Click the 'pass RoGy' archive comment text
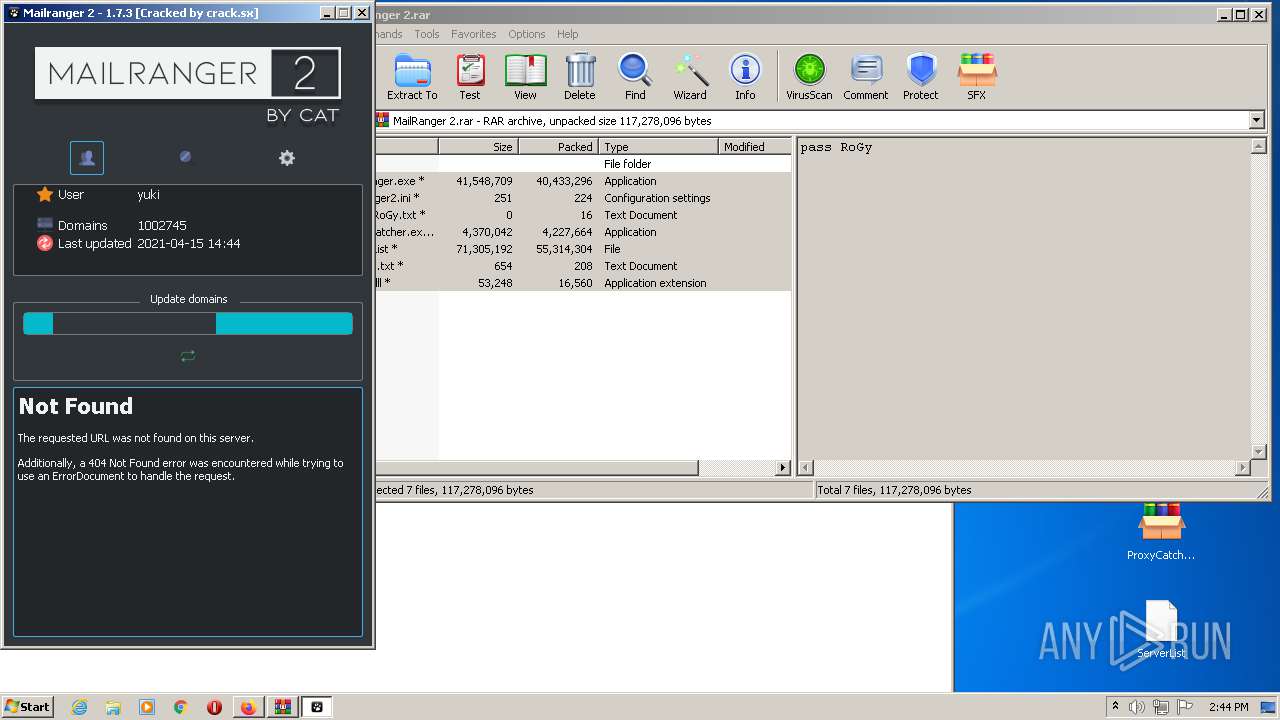This screenshot has height=720, width=1280. point(836,147)
